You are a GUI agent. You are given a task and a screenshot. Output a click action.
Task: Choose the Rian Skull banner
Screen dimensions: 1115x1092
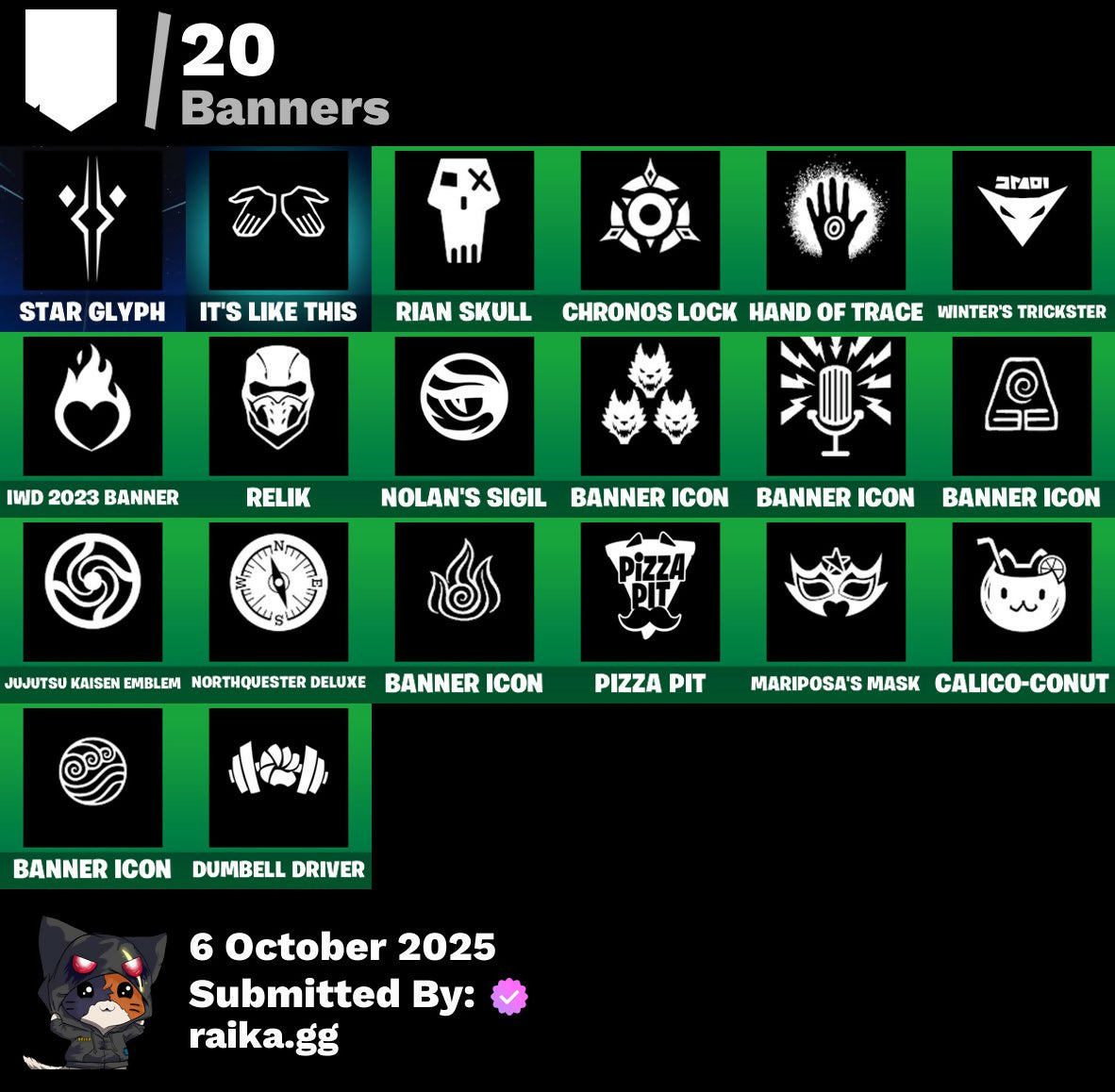click(464, 221)
